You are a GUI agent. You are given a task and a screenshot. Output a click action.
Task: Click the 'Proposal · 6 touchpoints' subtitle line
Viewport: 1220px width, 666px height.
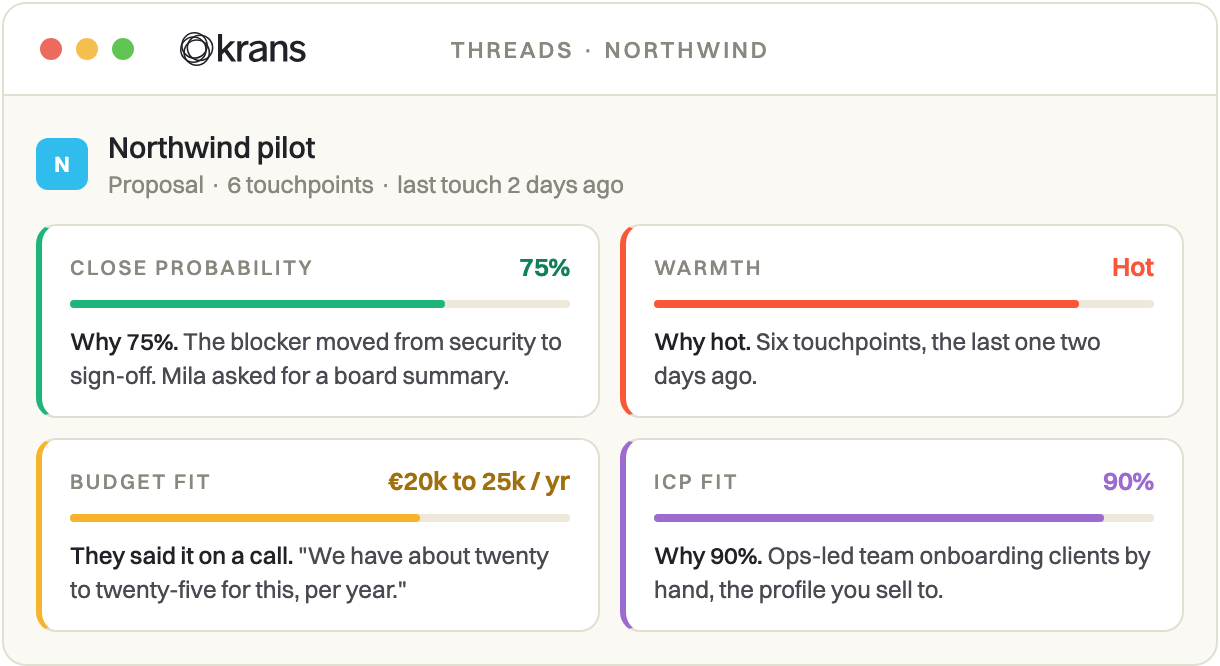[x=366, y=185]
